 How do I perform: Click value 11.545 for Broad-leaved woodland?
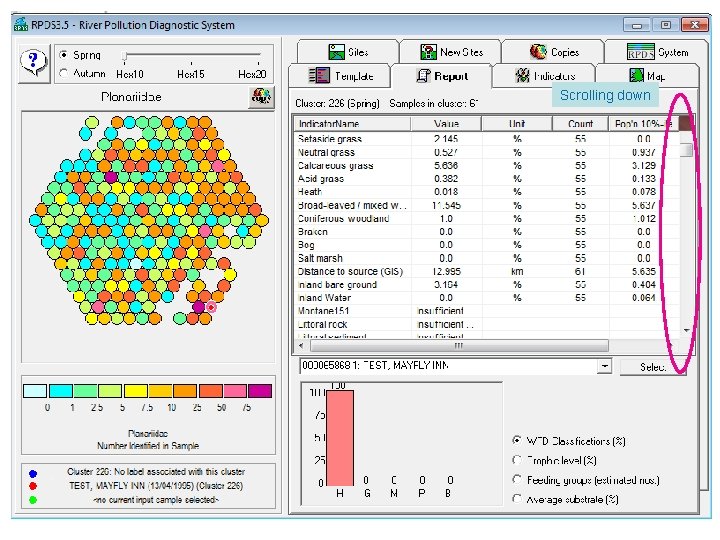[x=446, y=205]
